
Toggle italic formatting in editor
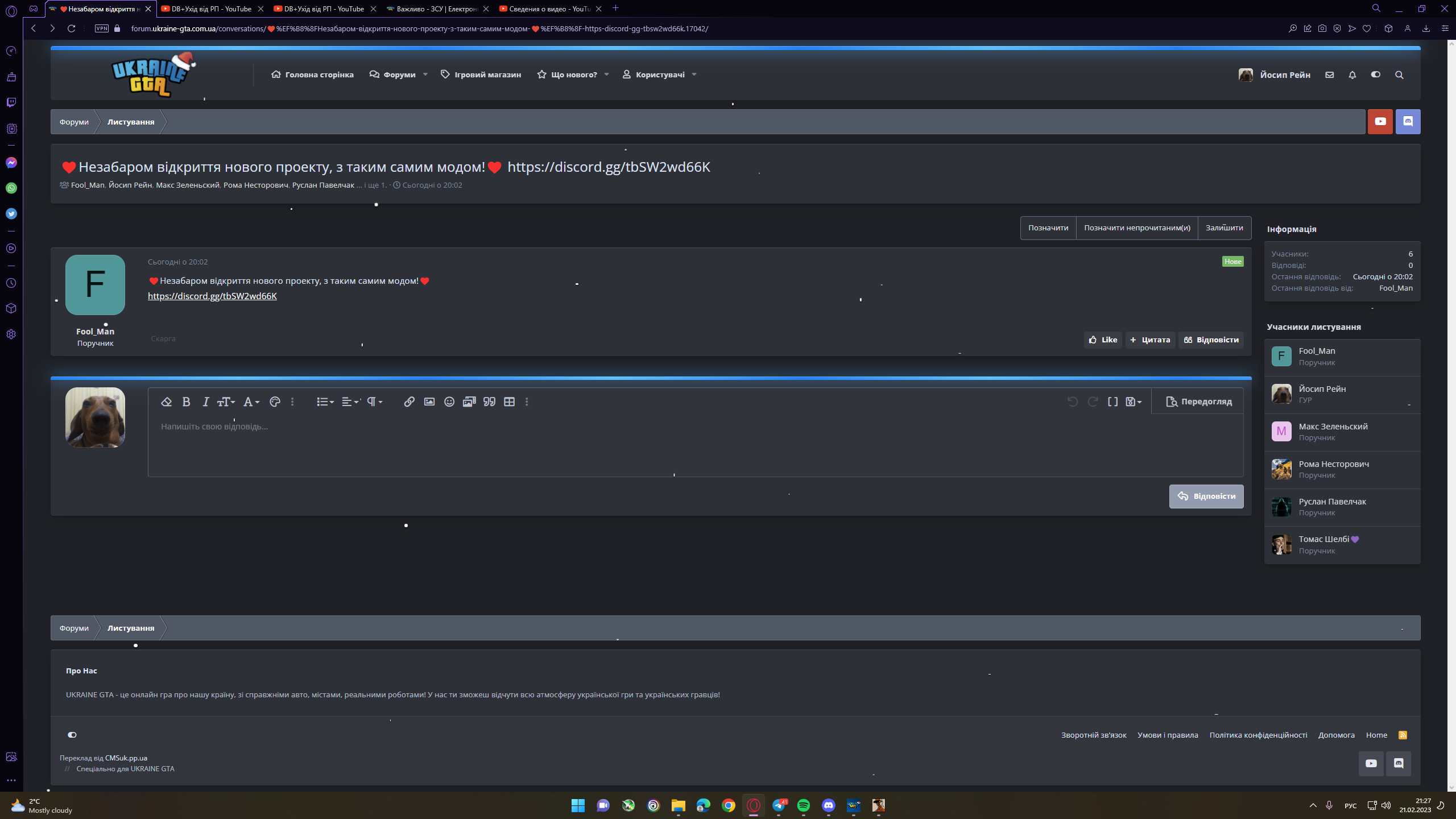205,402
